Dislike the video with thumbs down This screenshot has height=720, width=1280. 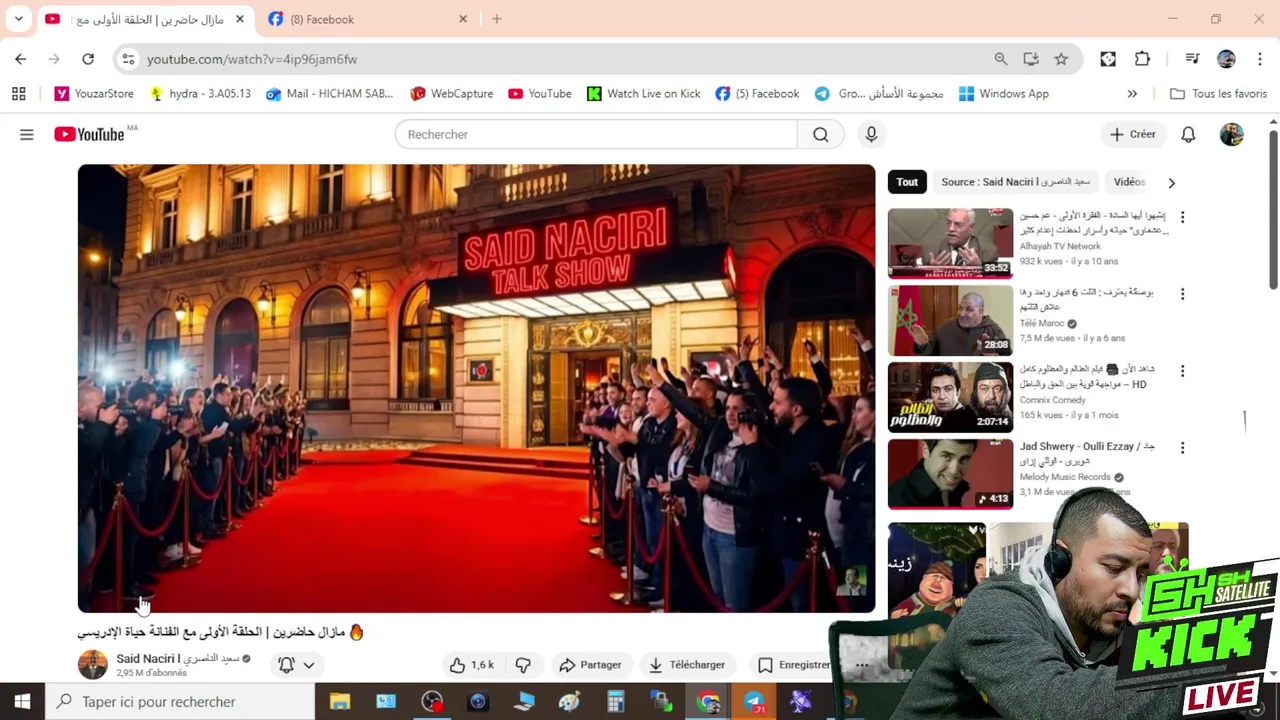[523, 665]
